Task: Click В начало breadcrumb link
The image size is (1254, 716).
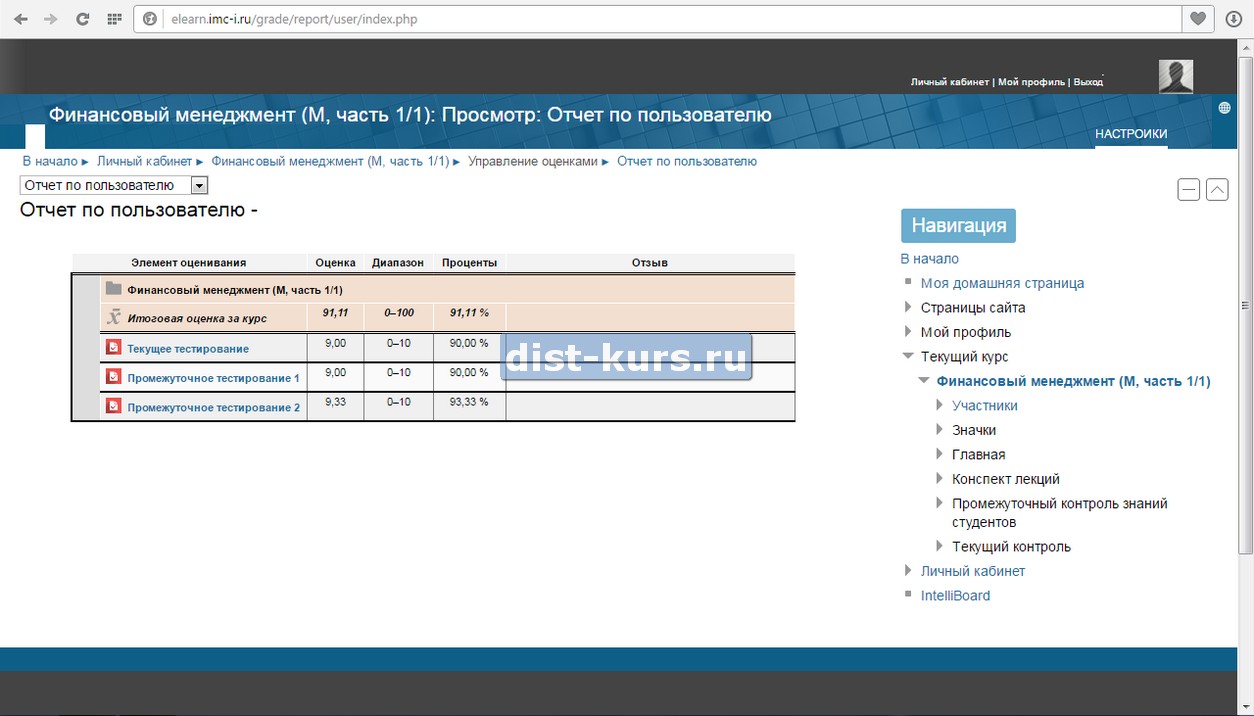Action: (x=50, y=161)
